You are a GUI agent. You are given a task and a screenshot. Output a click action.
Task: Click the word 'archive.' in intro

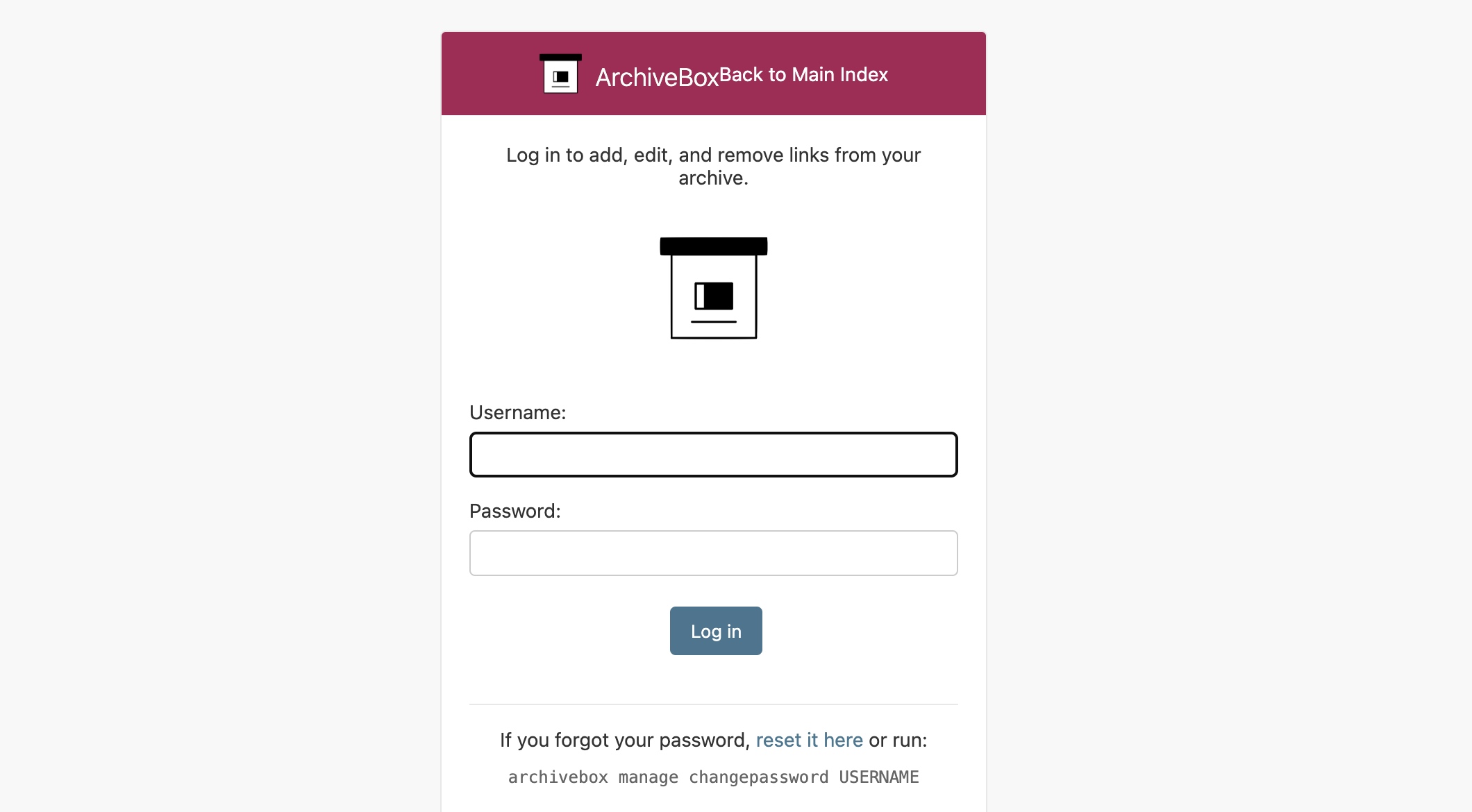pyautogui.click(x=713, y=178)
